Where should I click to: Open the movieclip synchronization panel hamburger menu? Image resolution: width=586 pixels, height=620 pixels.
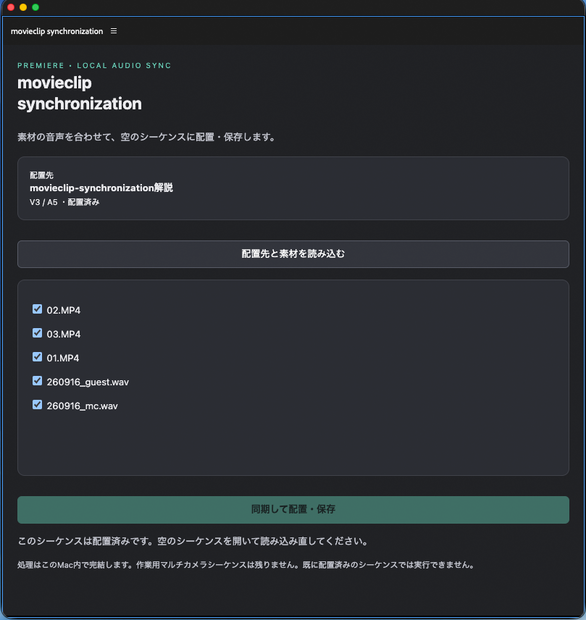[x=113, y=31]
